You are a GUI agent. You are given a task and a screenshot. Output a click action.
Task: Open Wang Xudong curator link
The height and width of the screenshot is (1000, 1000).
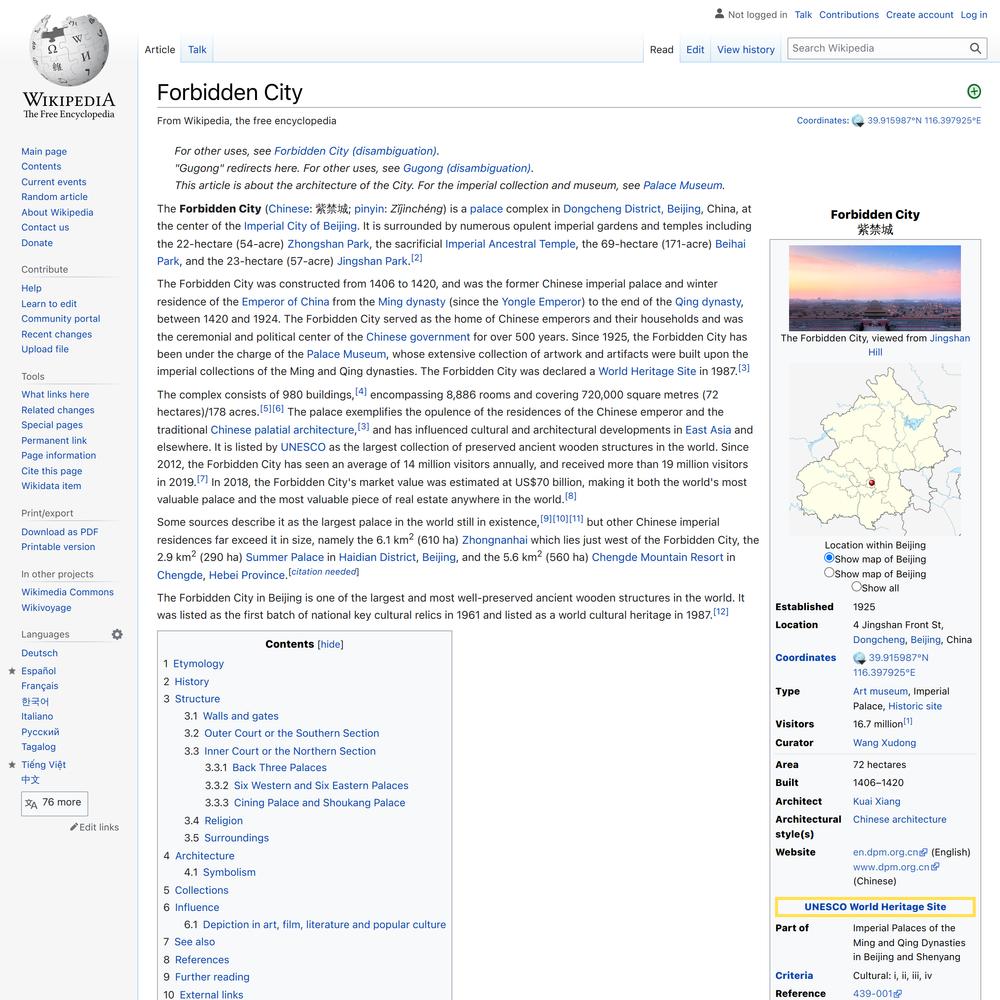[x=885, y=743]
